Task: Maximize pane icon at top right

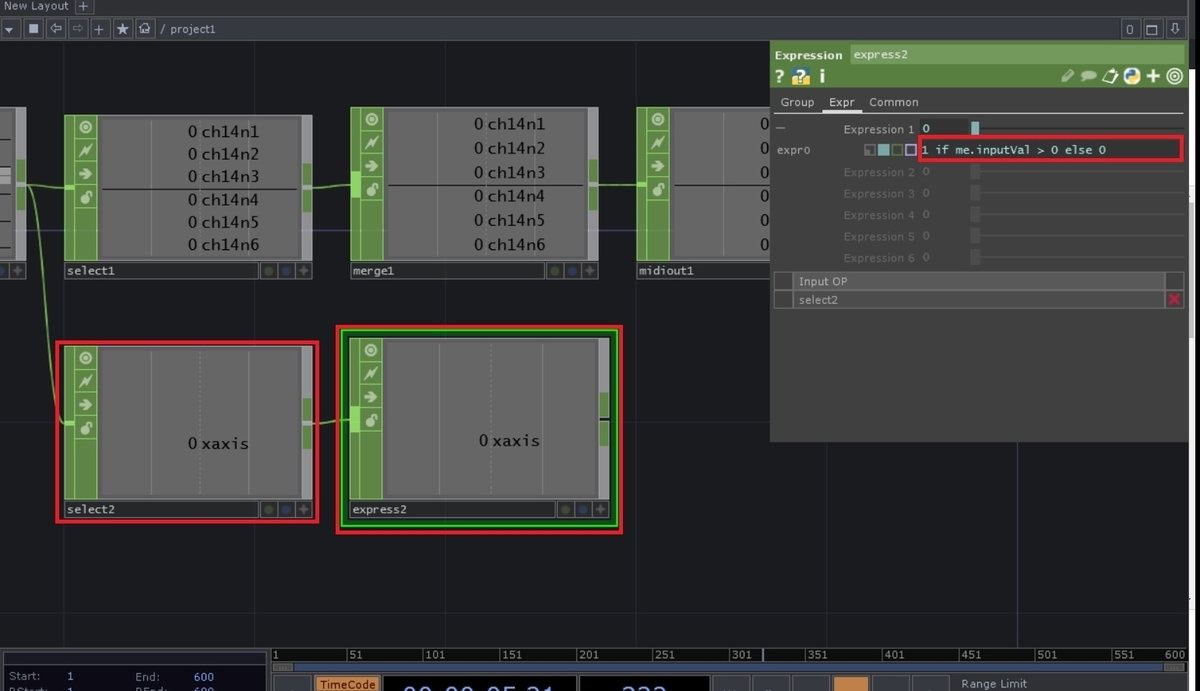Action: tap(1152, 29)
